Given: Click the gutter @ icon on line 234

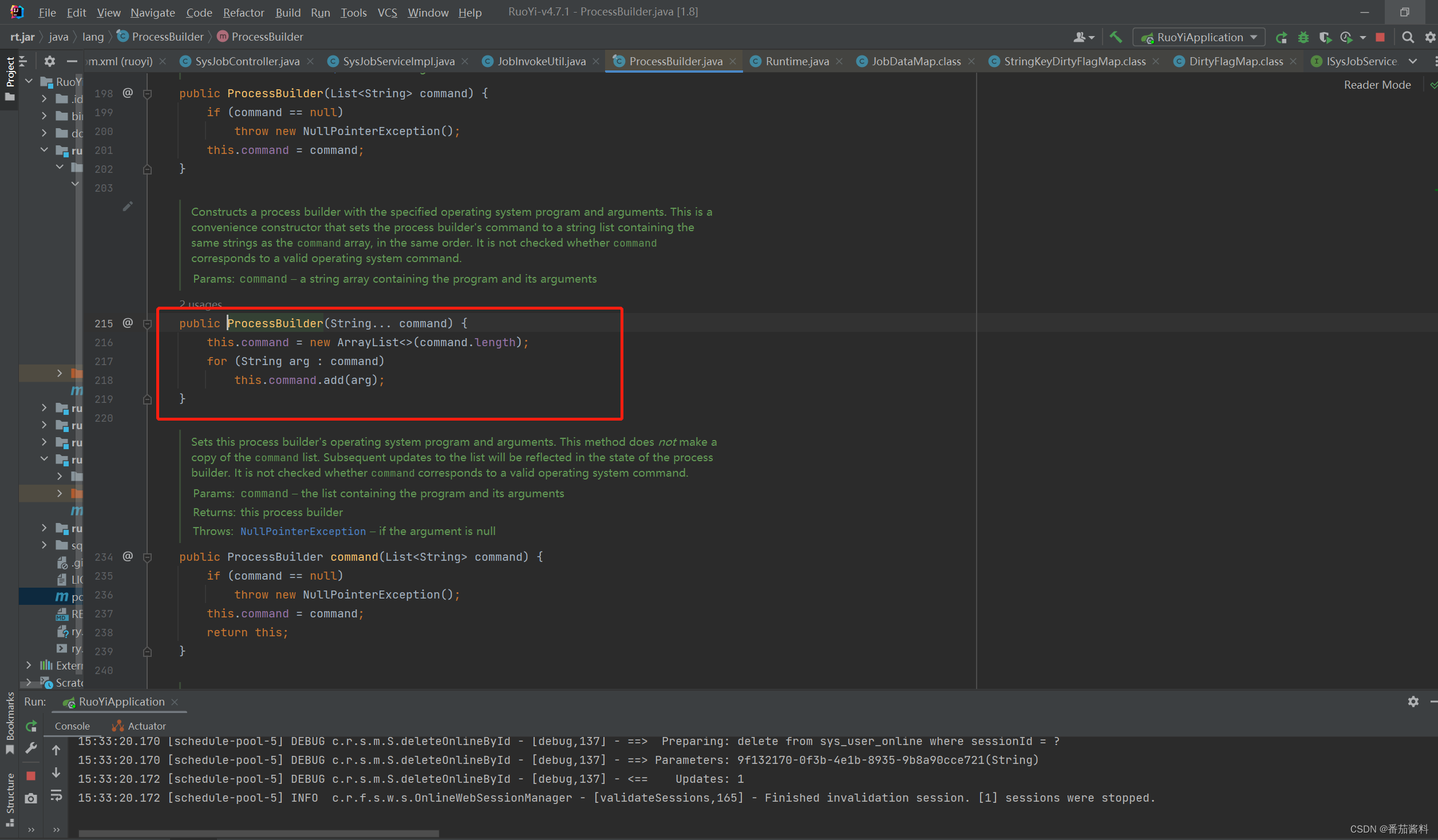Looking at the screenshot, I should coord(128,556).
